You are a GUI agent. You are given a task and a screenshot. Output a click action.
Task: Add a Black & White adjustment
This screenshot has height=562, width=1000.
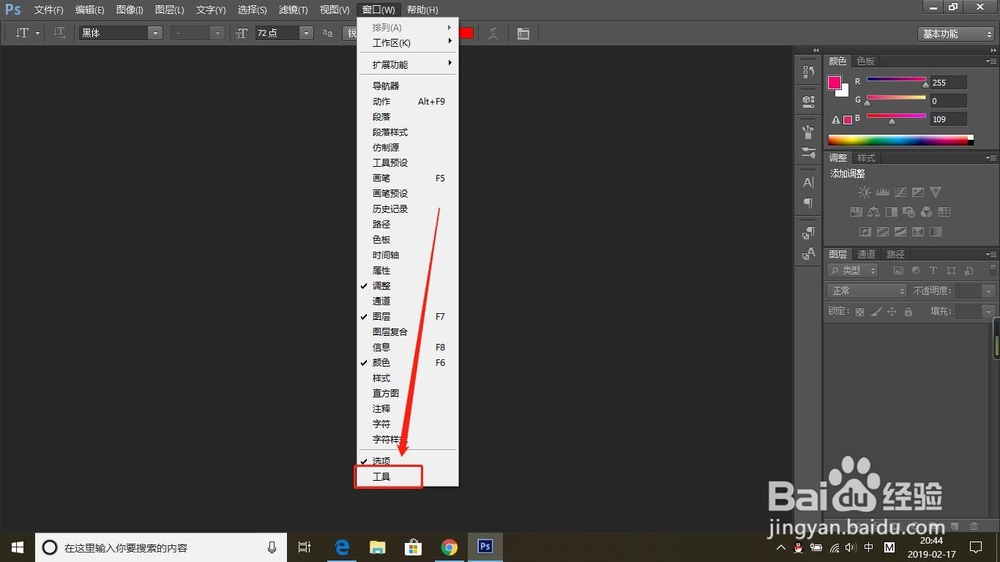892,212
